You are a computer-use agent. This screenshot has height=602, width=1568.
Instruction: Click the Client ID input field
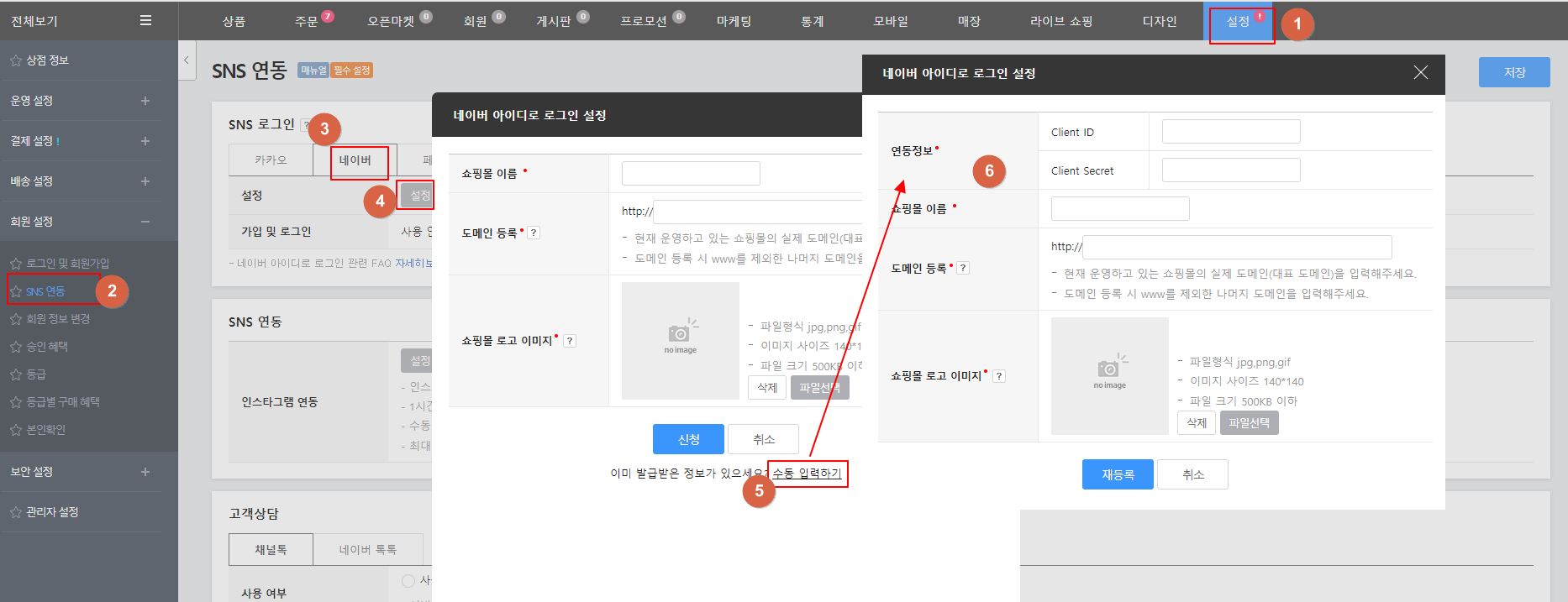click(x=1230, y=132)
